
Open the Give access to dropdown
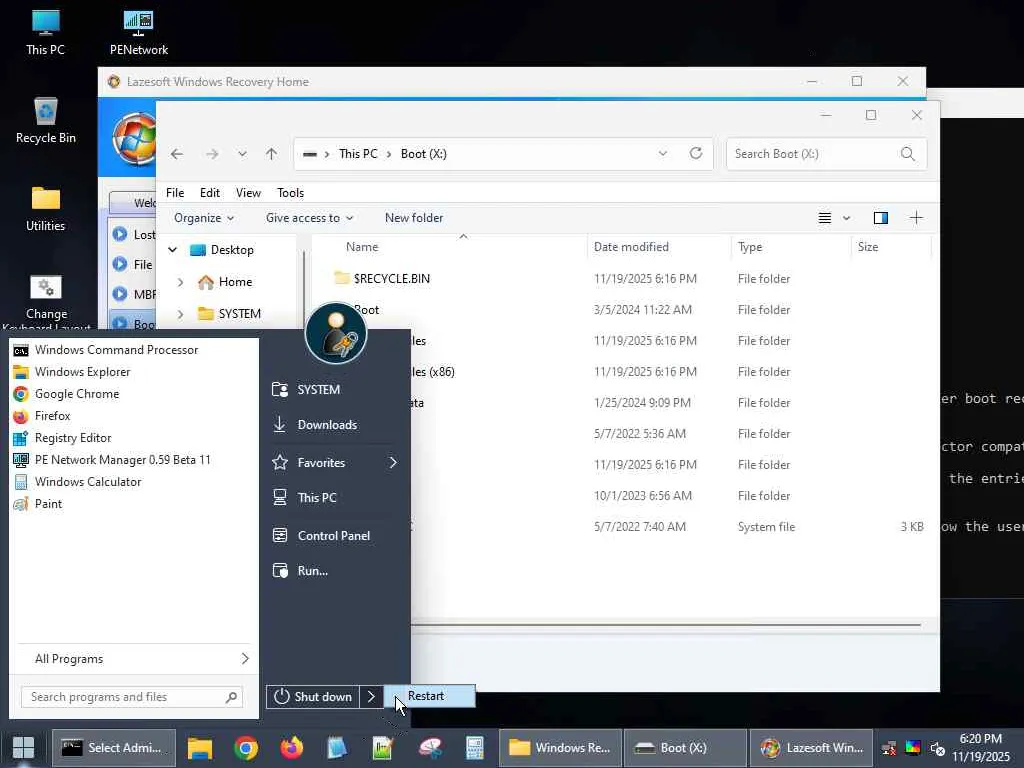click(x=309, y=218)
